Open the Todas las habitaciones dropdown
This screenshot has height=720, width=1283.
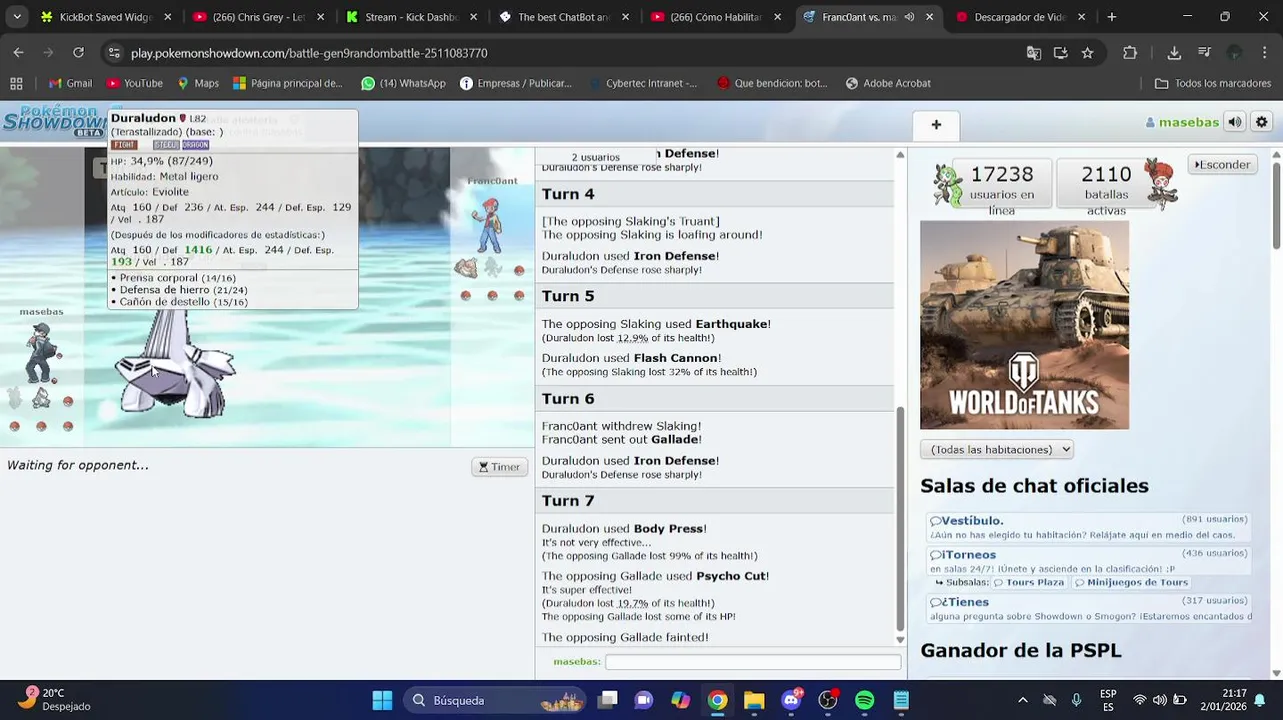tap(996, 450)
